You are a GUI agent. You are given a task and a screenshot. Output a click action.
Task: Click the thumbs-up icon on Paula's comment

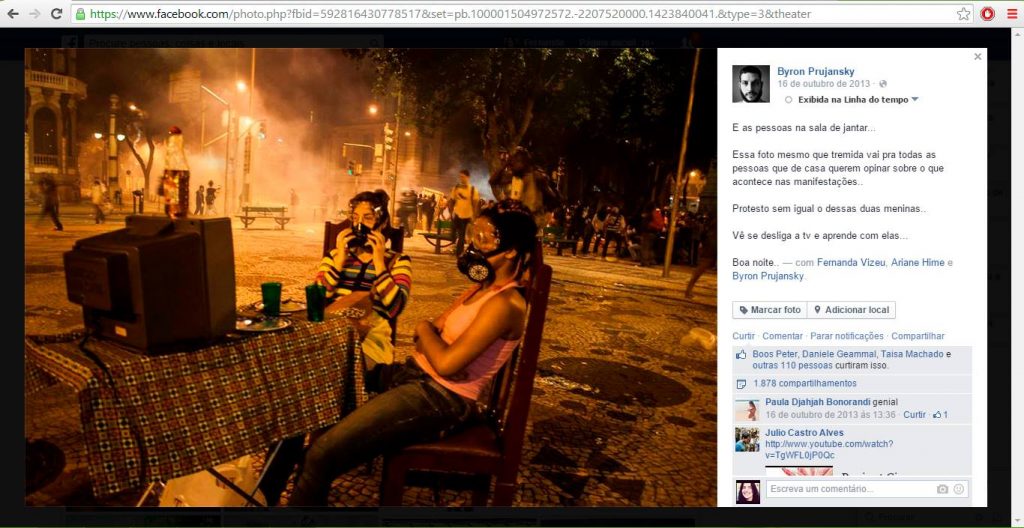937,415
